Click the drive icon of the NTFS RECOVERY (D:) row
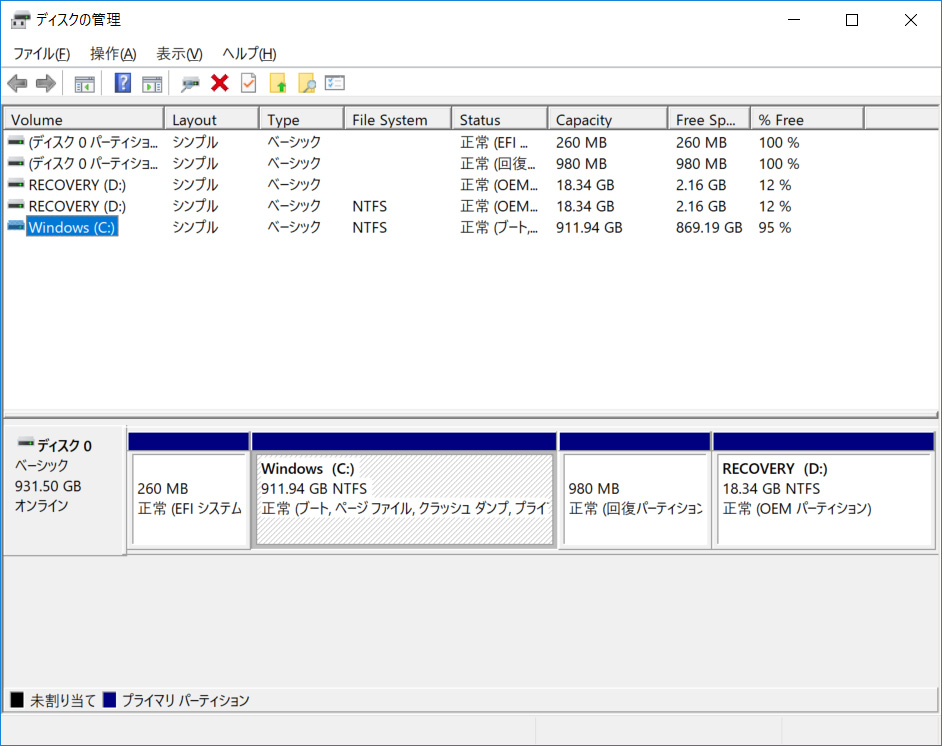The image size is (942, 746). click(x=16, y=205)
